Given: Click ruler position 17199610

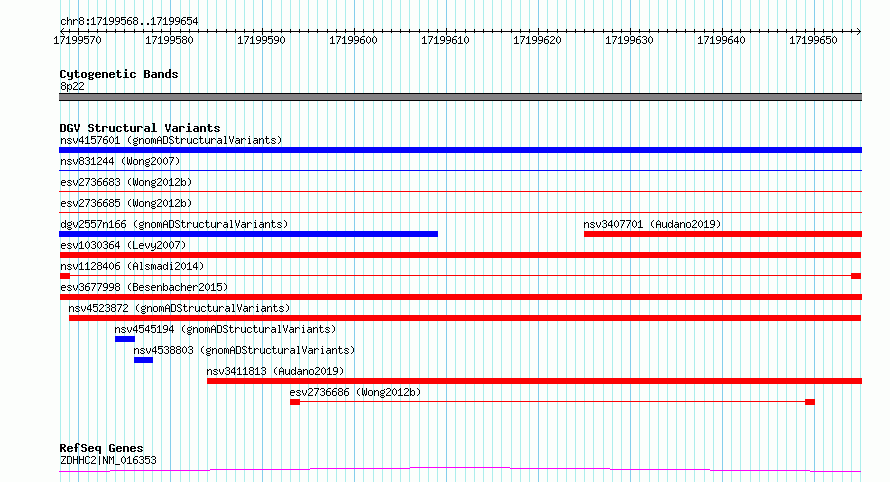Looking at the screenshot, I should click(445, 40).
